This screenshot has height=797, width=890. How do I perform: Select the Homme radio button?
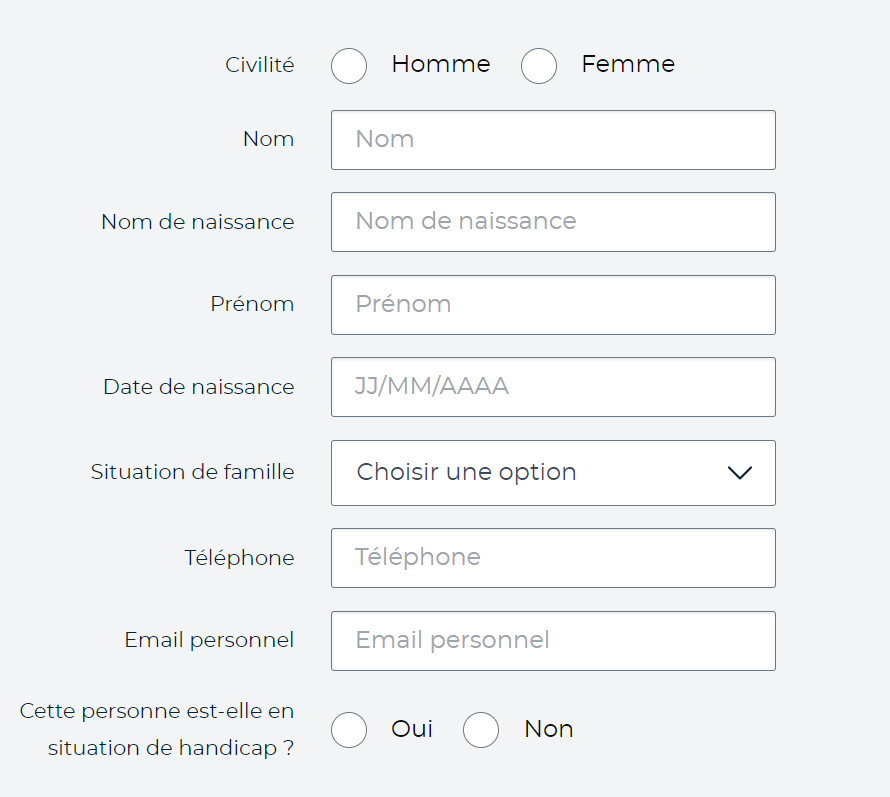pos(349,66)
